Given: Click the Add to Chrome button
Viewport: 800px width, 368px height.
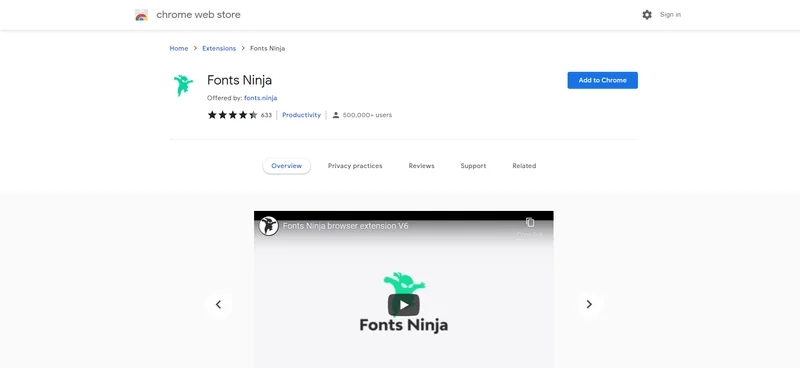Looking at the screenshot, I should [603, 80].
